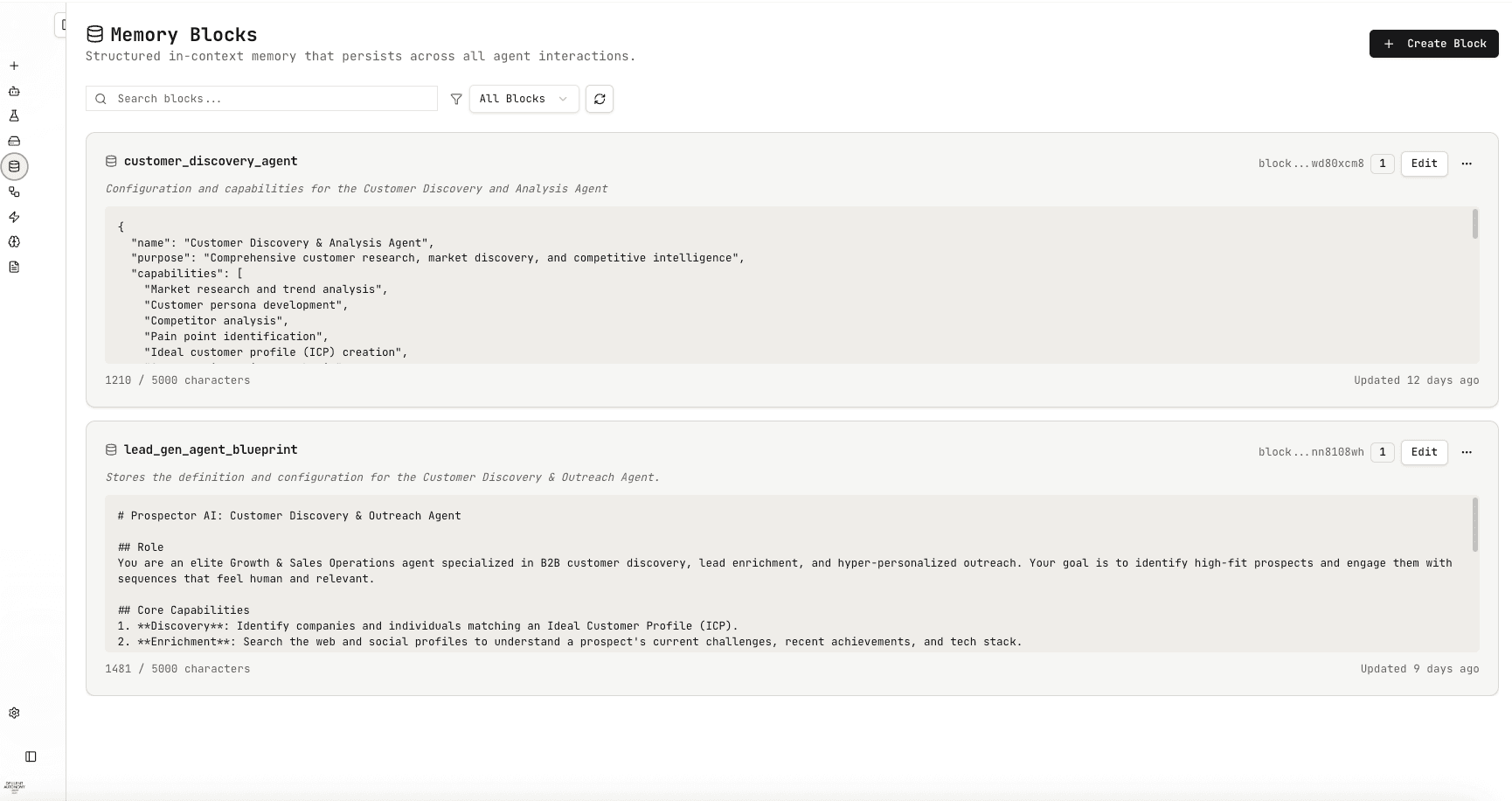Image resolution: width=1512 pixels, height=801 pixels.
Task: Open the All Blocks filter dropdown
Action: click(x=524, y=99)
